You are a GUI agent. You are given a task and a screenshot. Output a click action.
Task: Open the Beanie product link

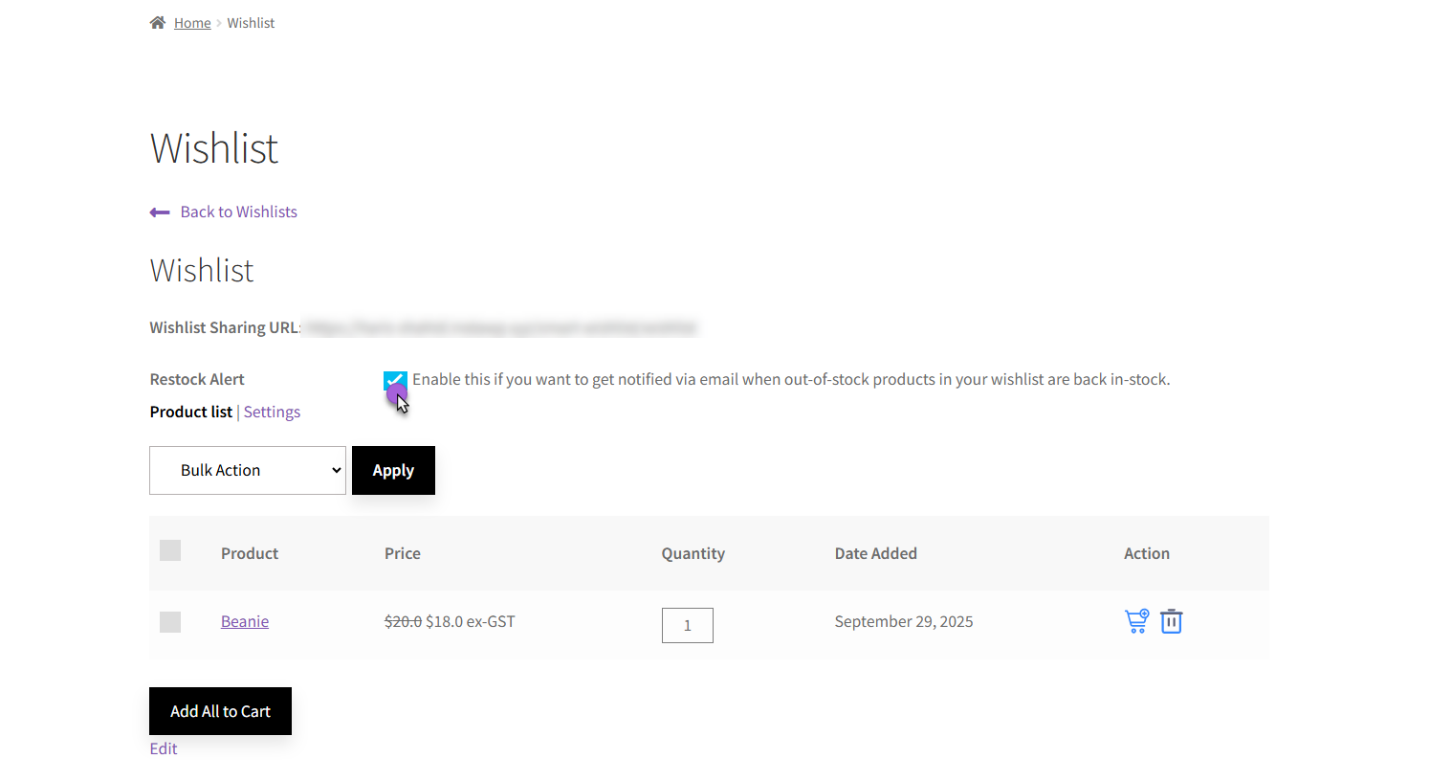(244, 621)
